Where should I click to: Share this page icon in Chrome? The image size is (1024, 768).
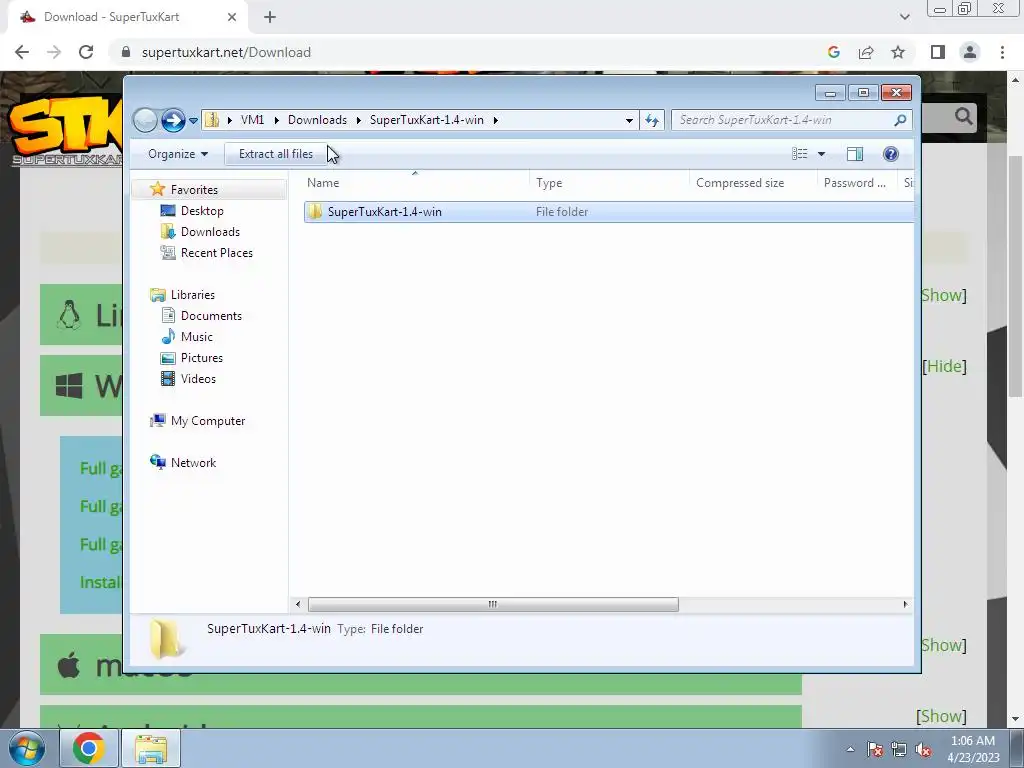click(x=866, y=52)
